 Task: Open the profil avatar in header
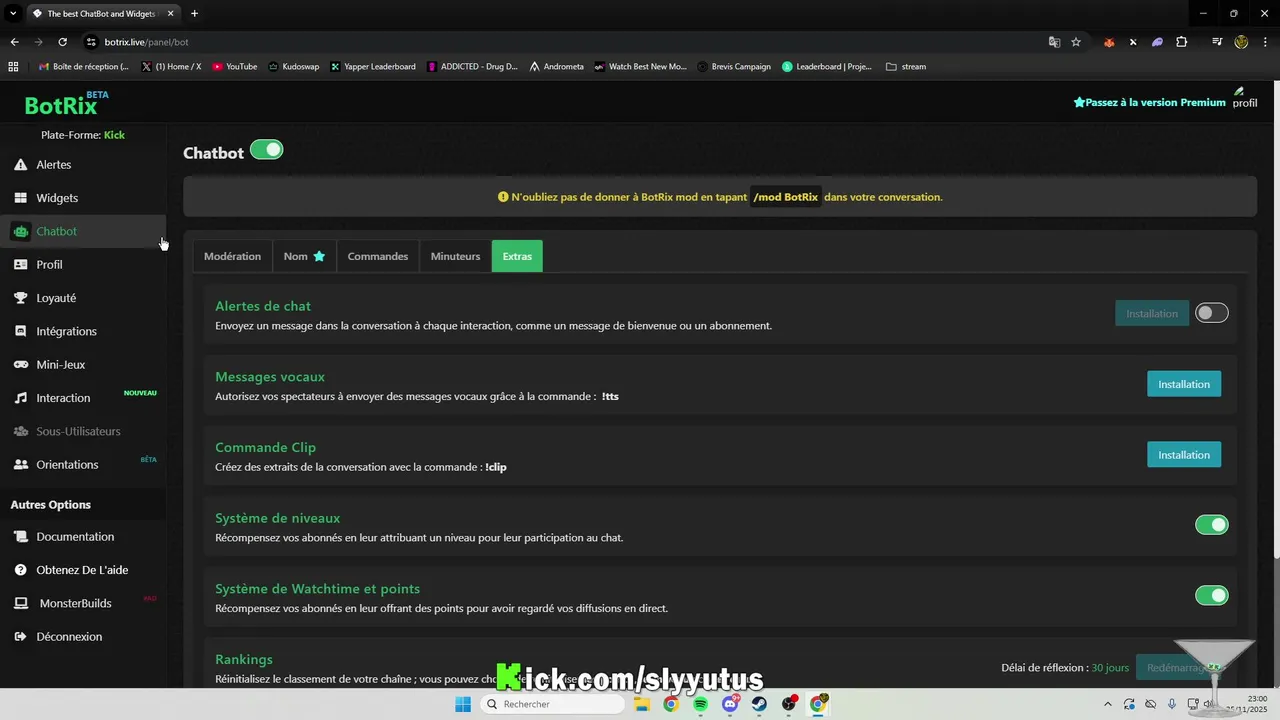[1244, 97]
